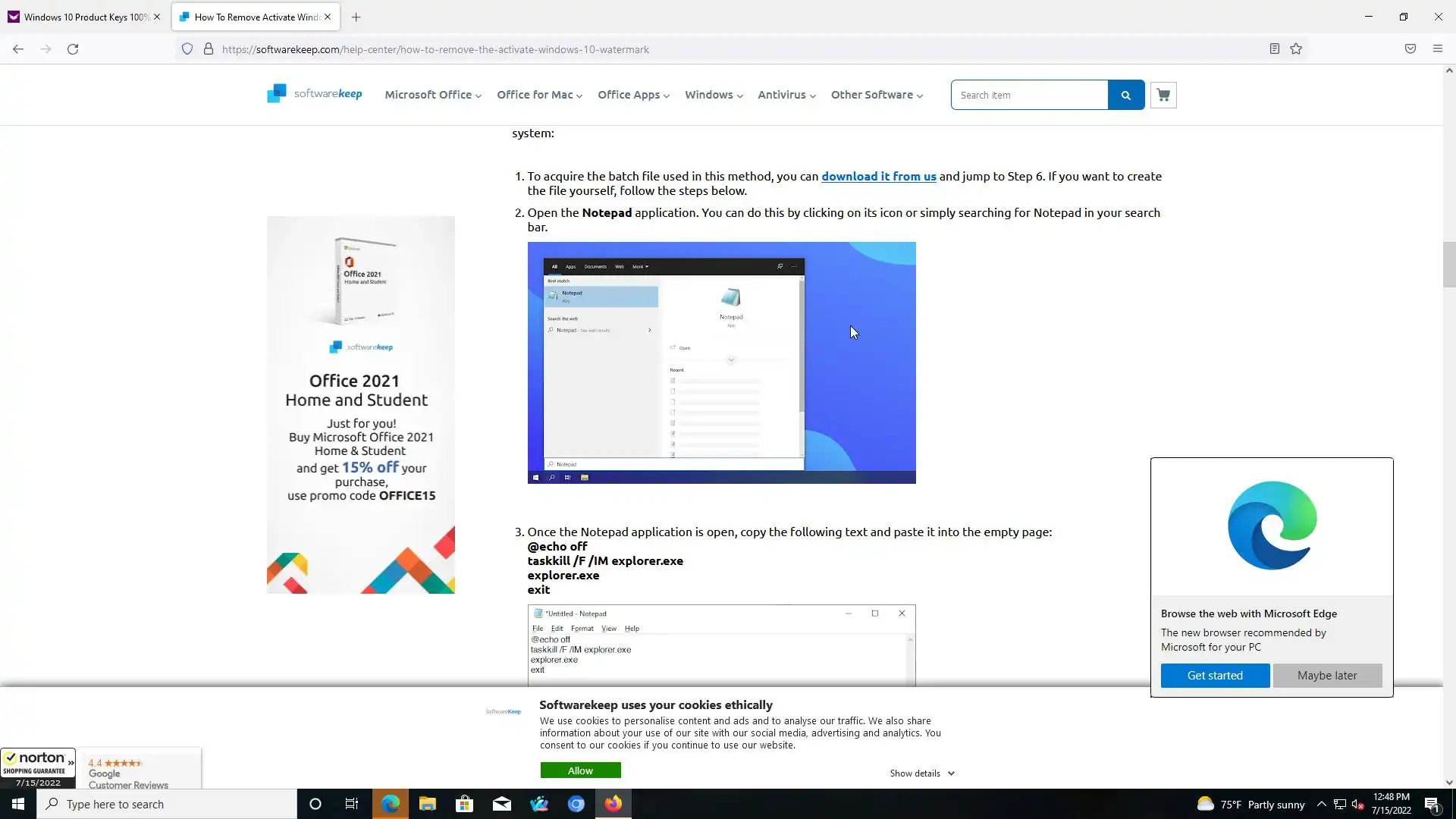Open a new browser tab

coord(356,17)
